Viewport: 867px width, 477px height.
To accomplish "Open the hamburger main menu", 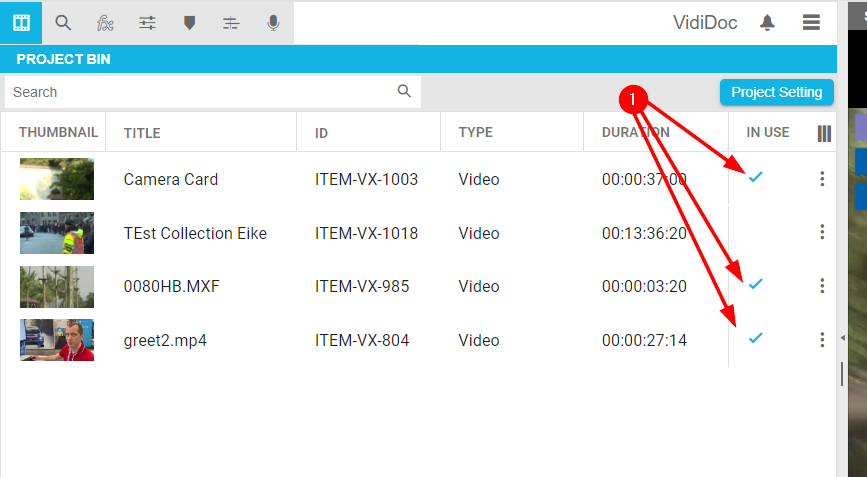I will pyautogui.click(x=811, y=22).
